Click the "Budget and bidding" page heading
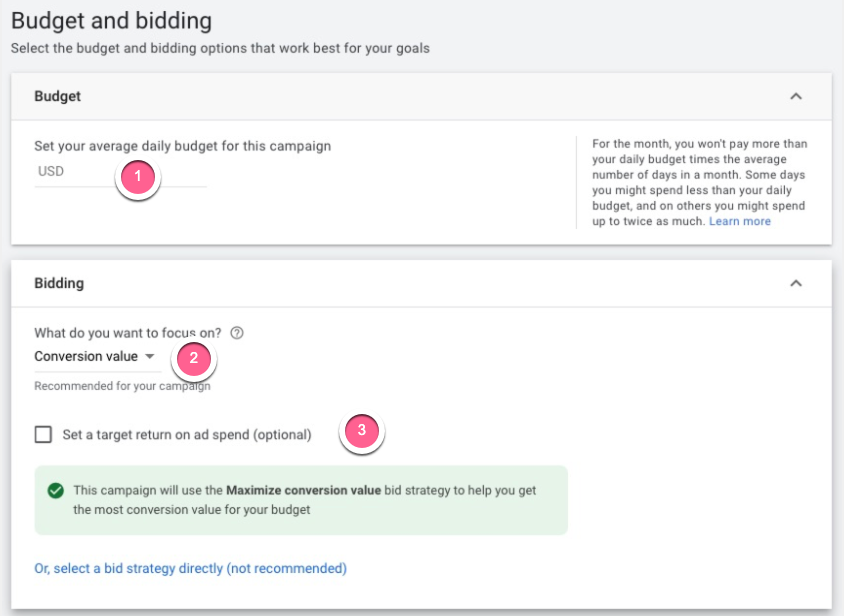 point(111,19)
